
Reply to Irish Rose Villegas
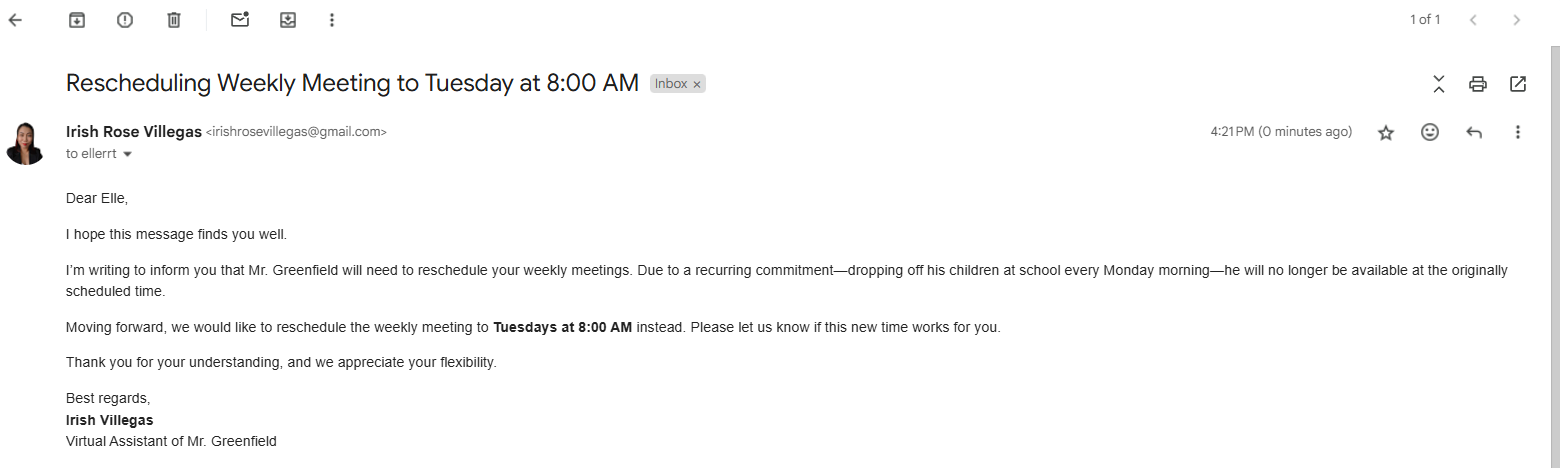1474,132
